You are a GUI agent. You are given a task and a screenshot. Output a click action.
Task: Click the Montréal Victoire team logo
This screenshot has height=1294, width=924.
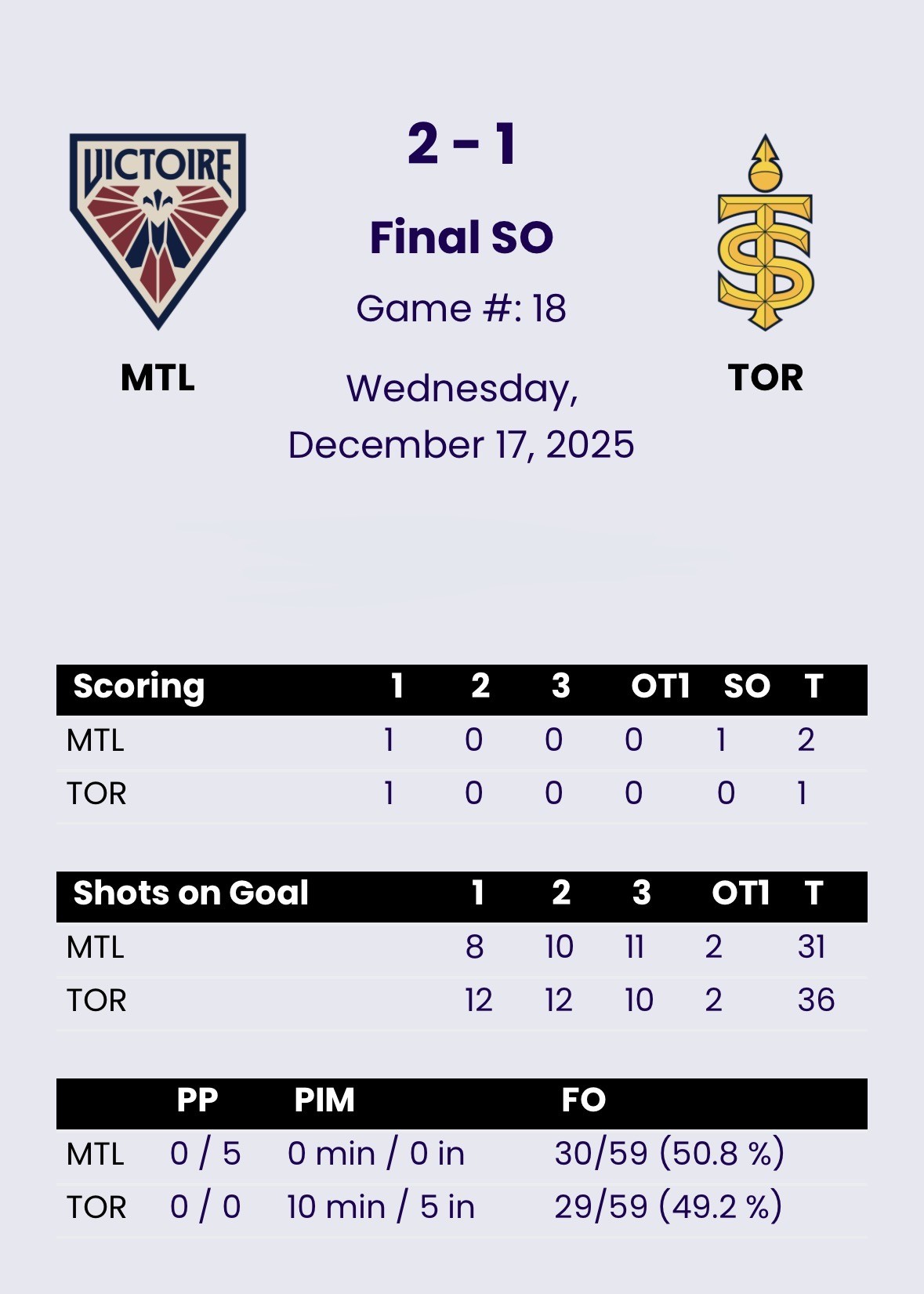point(158,230)
